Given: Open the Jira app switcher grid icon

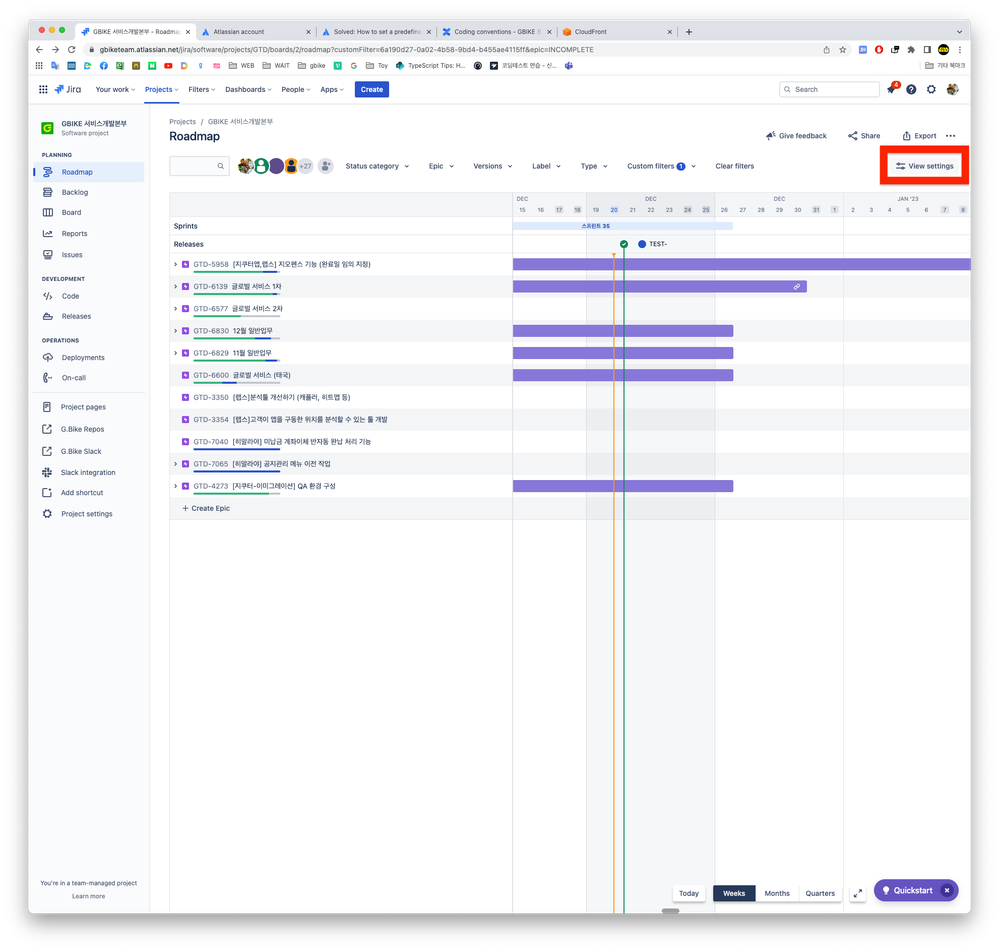Looking at the screenshot, I should click(43, 90).
